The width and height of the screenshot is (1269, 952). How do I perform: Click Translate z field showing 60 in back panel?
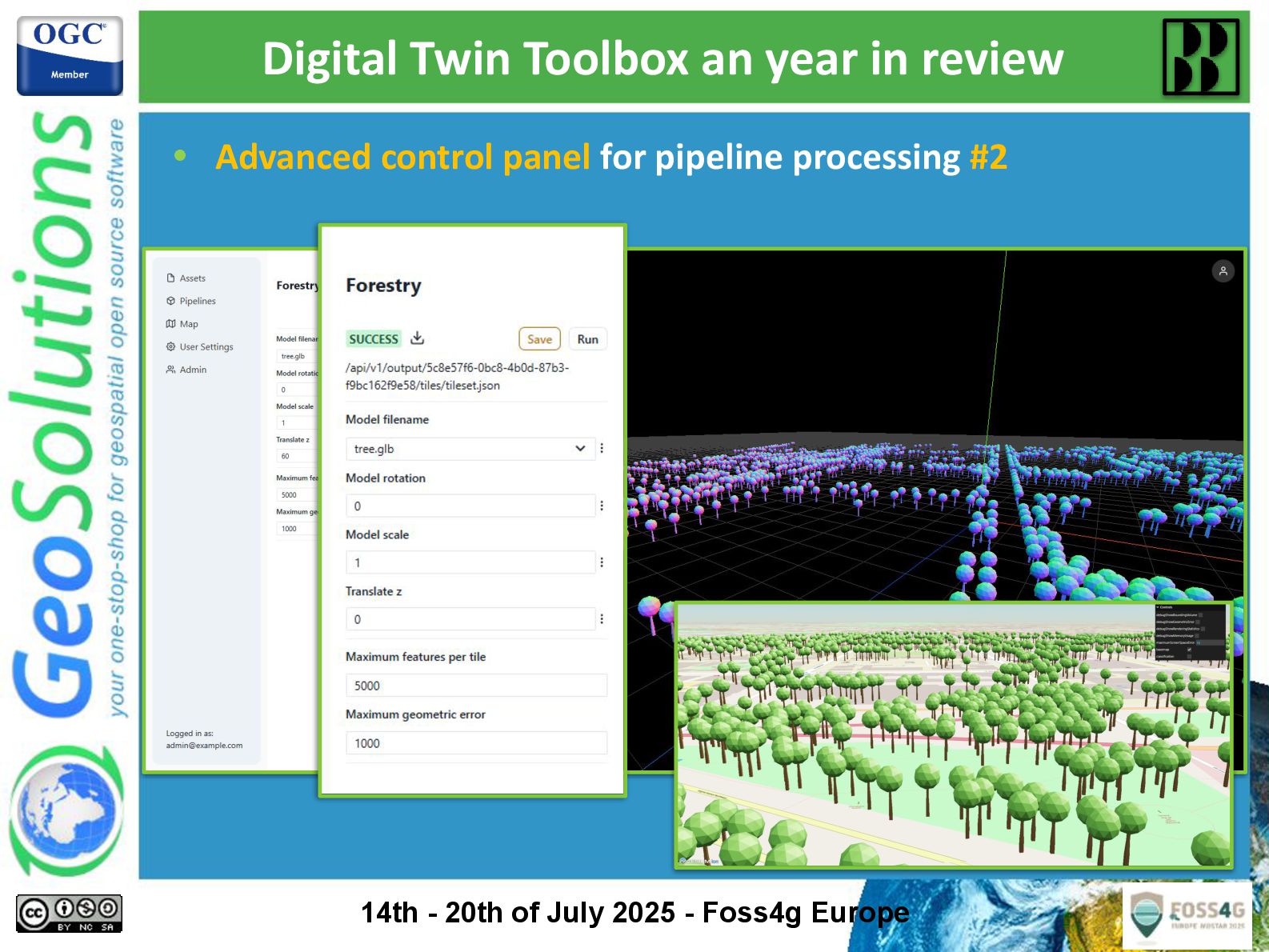click(297, 456)
